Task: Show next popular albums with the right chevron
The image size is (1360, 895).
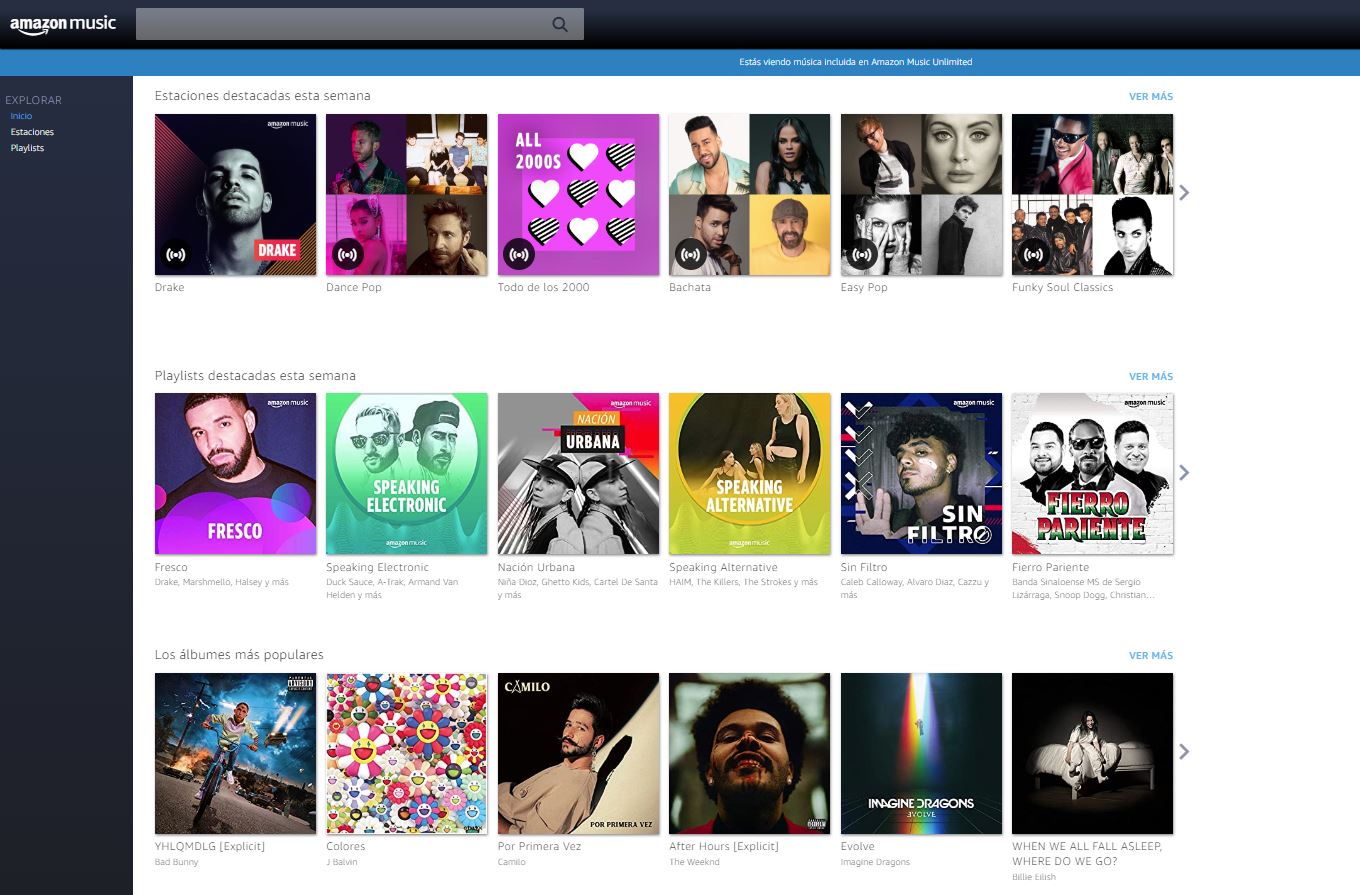Action: pos(1185,752)
